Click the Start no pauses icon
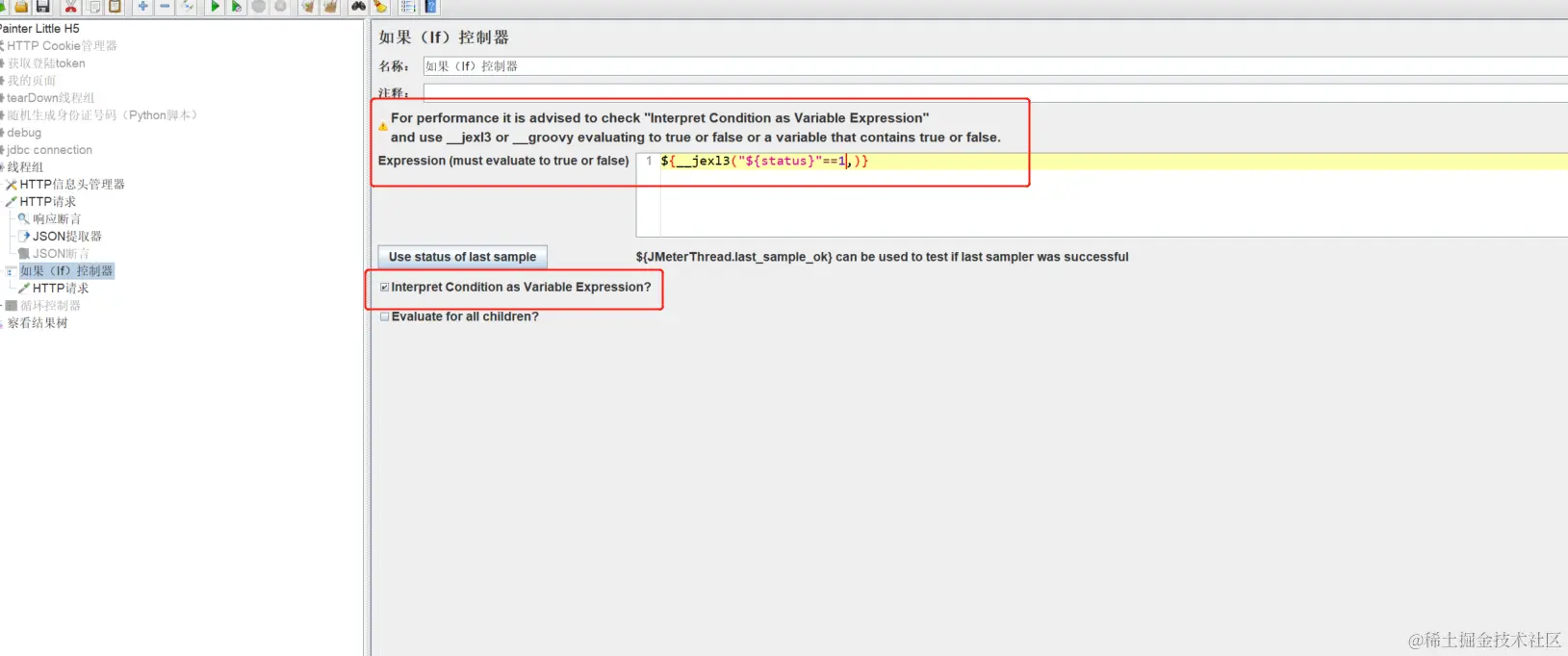Viewport: 1568px width, 656px height. (237, 6)
